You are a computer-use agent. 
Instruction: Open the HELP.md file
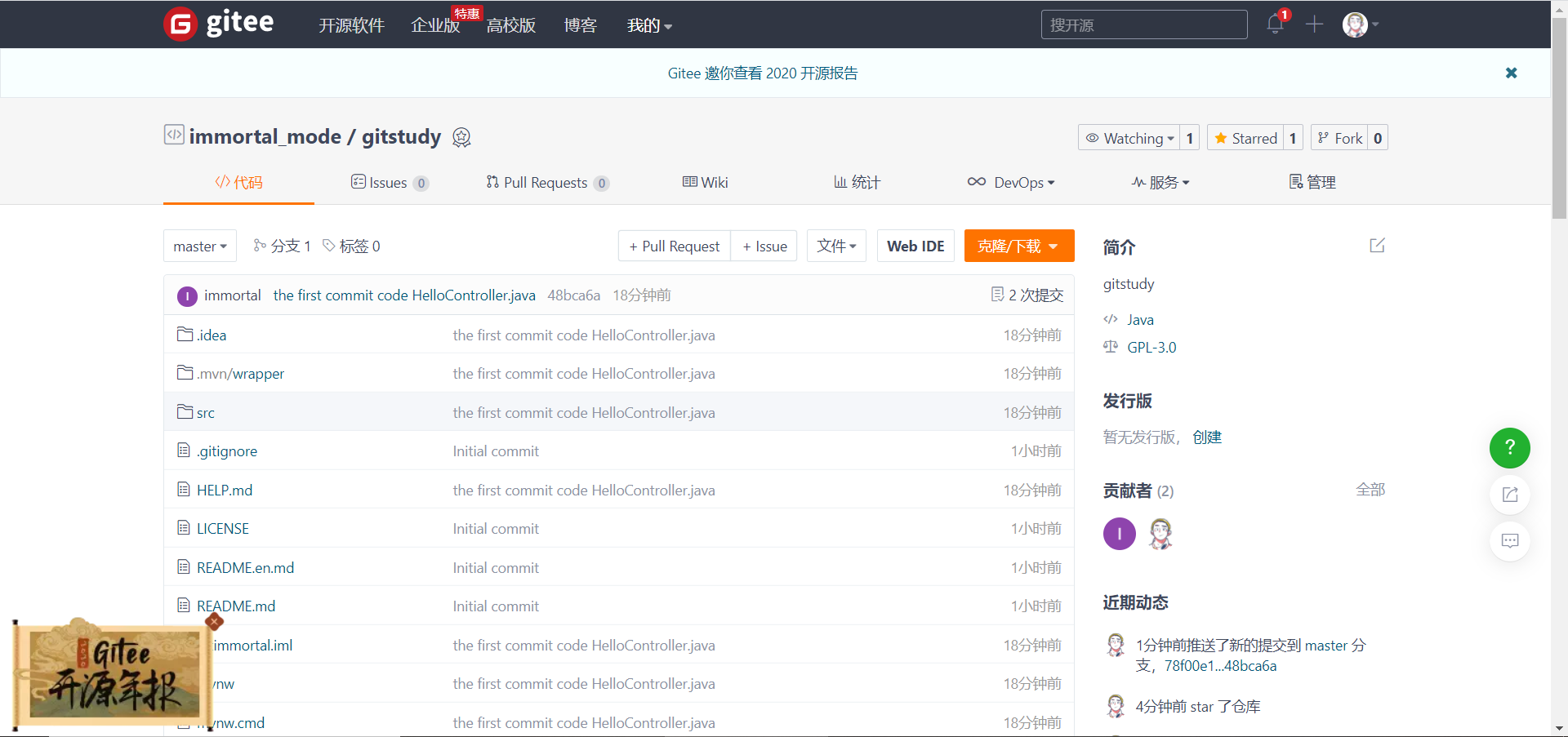[x=225, y=490]
